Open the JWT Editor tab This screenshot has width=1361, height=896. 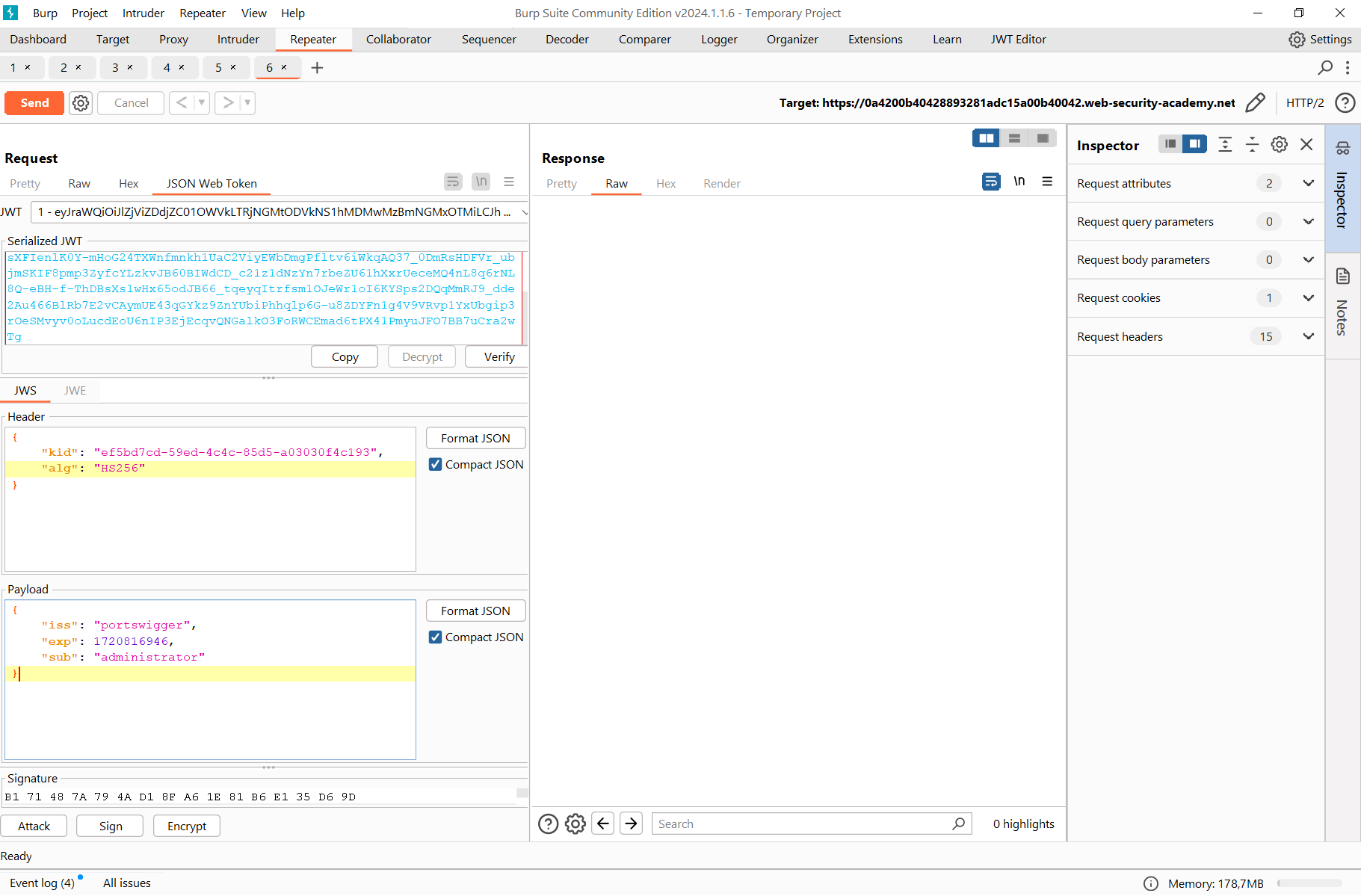1018,40
